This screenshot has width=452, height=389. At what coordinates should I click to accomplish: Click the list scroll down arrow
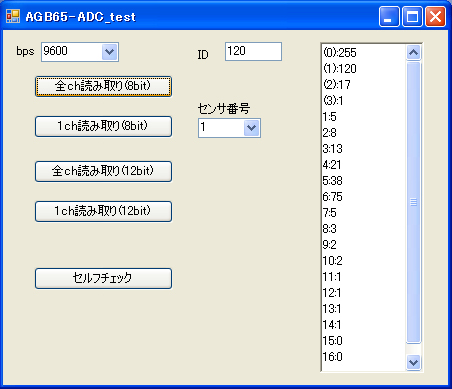(414, 362)
